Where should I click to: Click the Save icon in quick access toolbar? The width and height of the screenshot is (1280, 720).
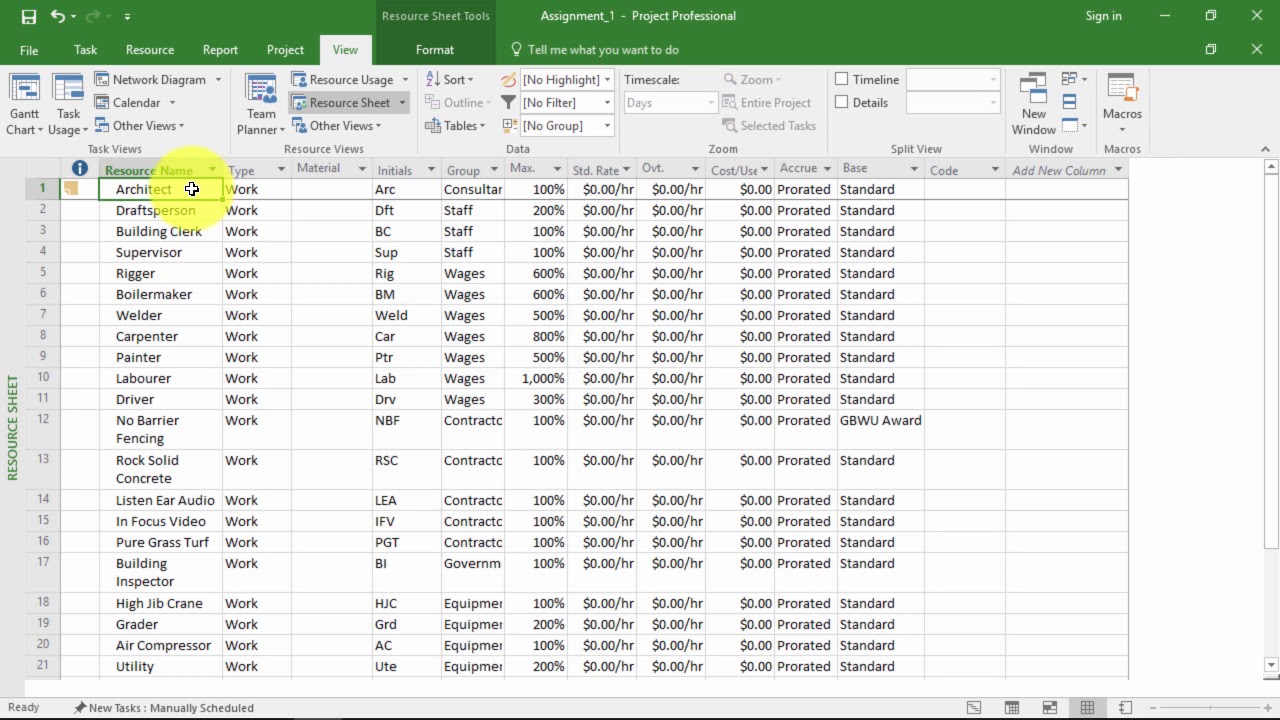click(x=28, y=16)
